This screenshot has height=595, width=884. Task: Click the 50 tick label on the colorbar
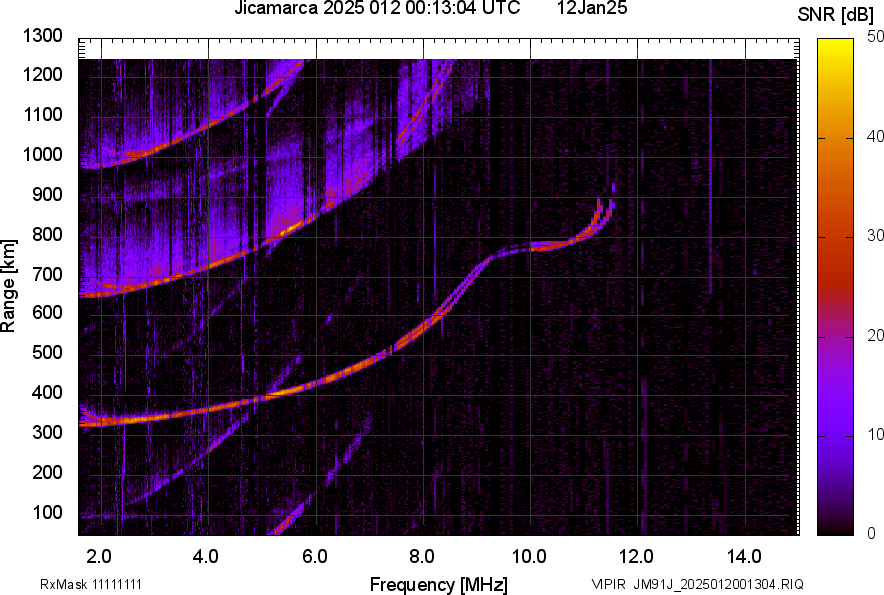pos(876,37)
